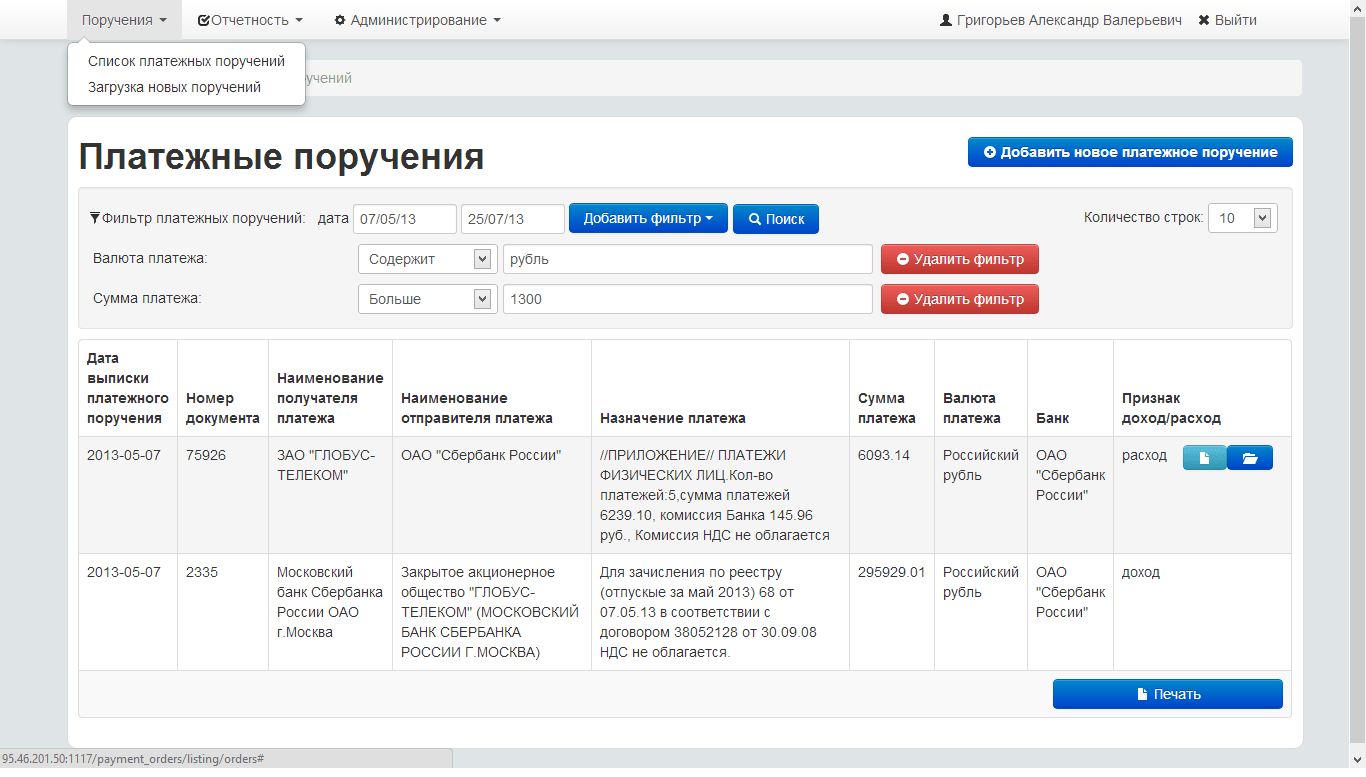Click the Платежные поручения page heading
1366x777 pixels.
[x=281, y=157]
